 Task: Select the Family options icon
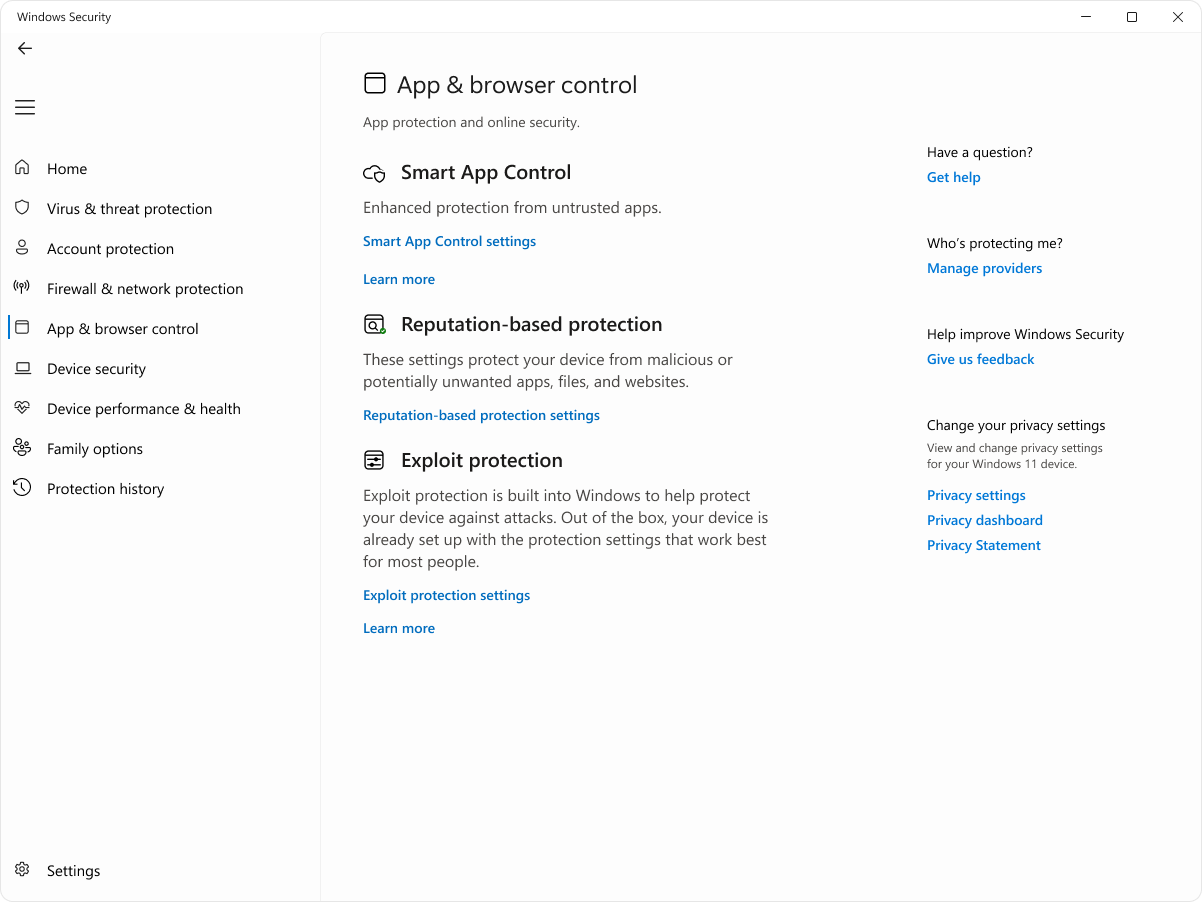(x=21, y=448)
